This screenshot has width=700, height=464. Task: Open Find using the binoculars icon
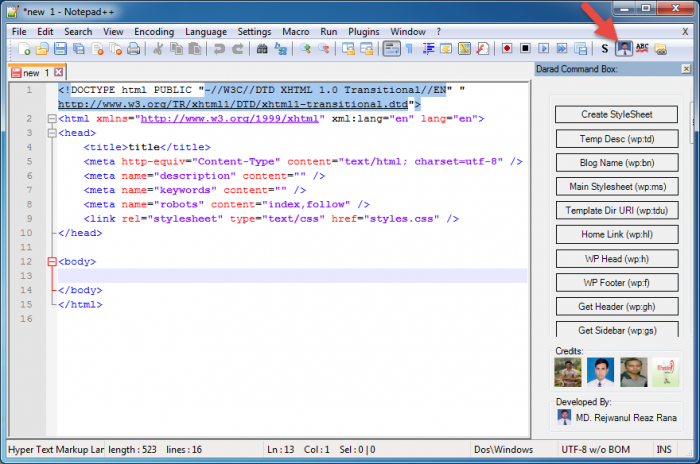263,48
